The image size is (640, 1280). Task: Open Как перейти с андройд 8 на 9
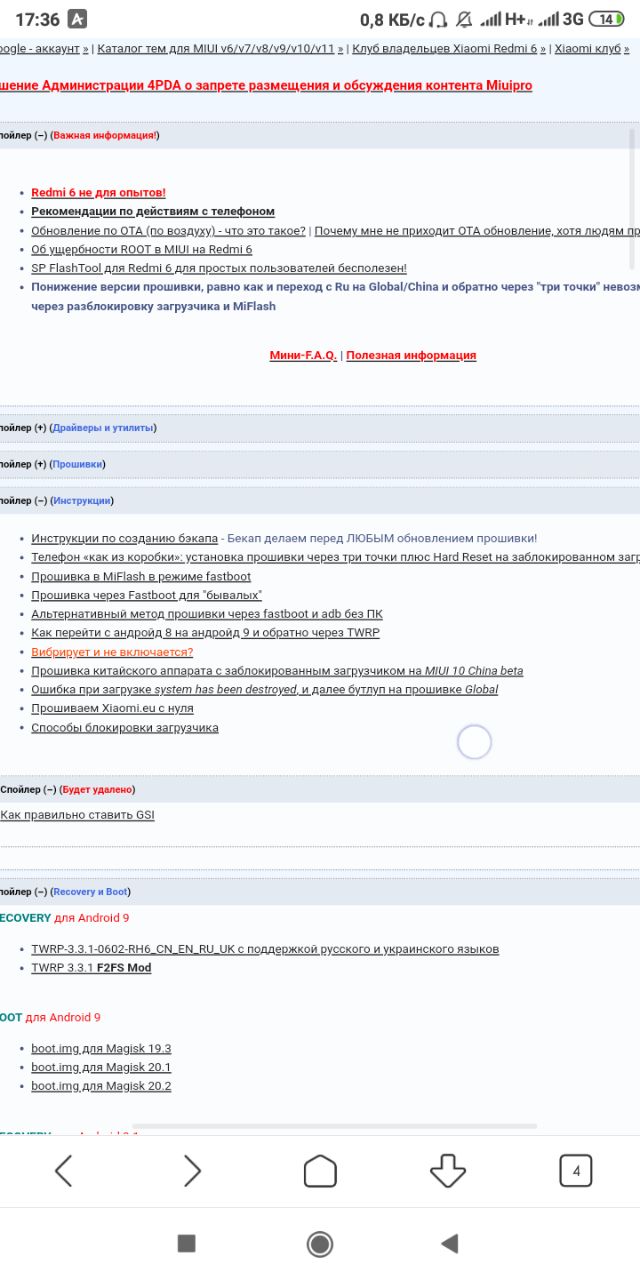pyautogui.click(x=205, y=633)
